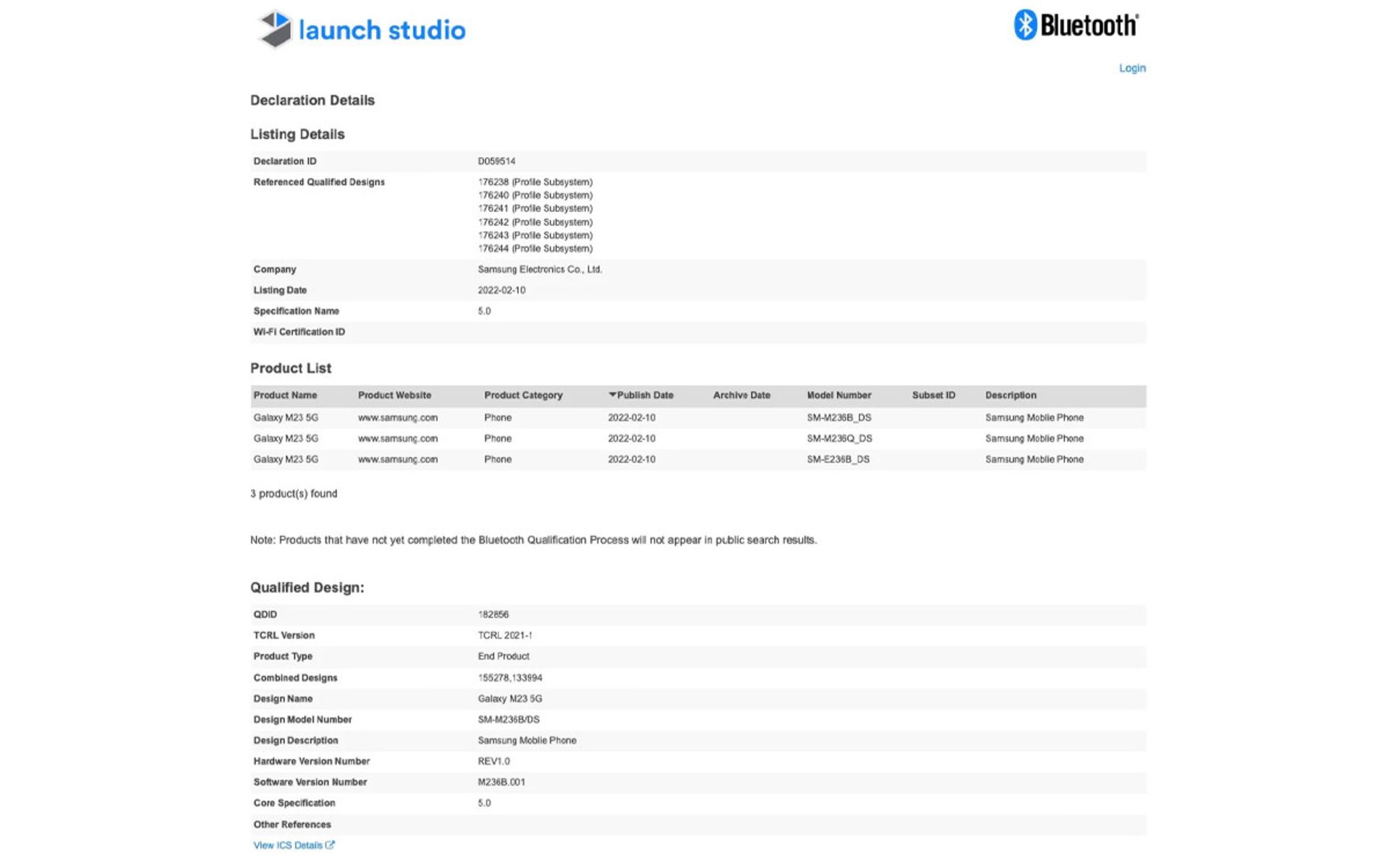This screenshot has width=1389, height=868.
Task: Select model number SM-M236Q_DS cell
Action: click(x=839, y=438)
